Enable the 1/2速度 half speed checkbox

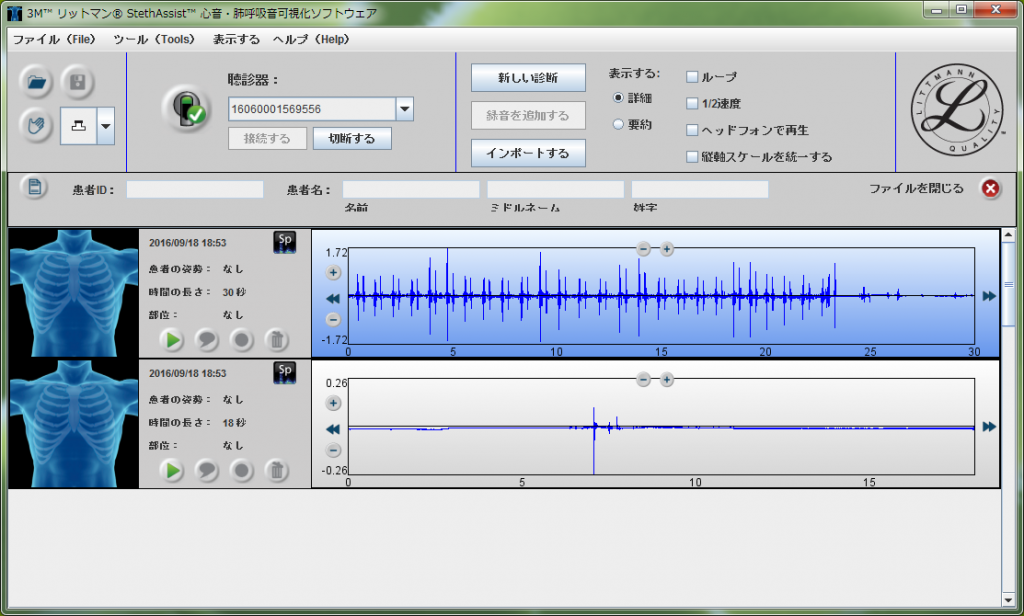[x=692, y=103]
